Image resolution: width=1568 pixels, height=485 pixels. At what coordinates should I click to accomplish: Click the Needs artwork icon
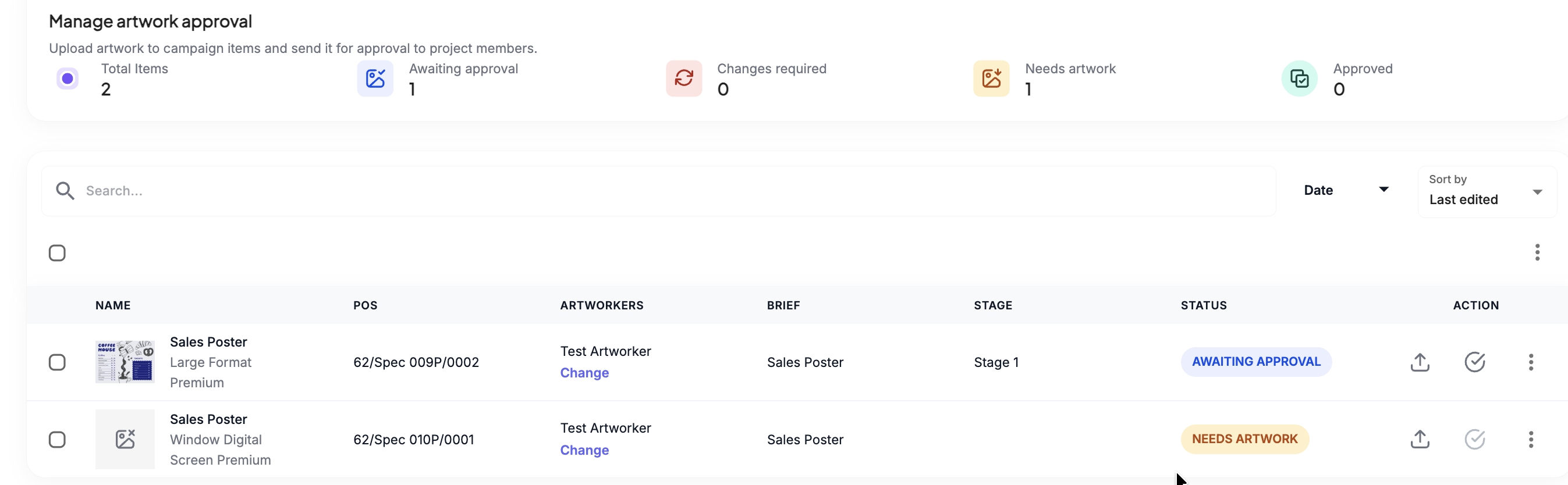point(991,79)
